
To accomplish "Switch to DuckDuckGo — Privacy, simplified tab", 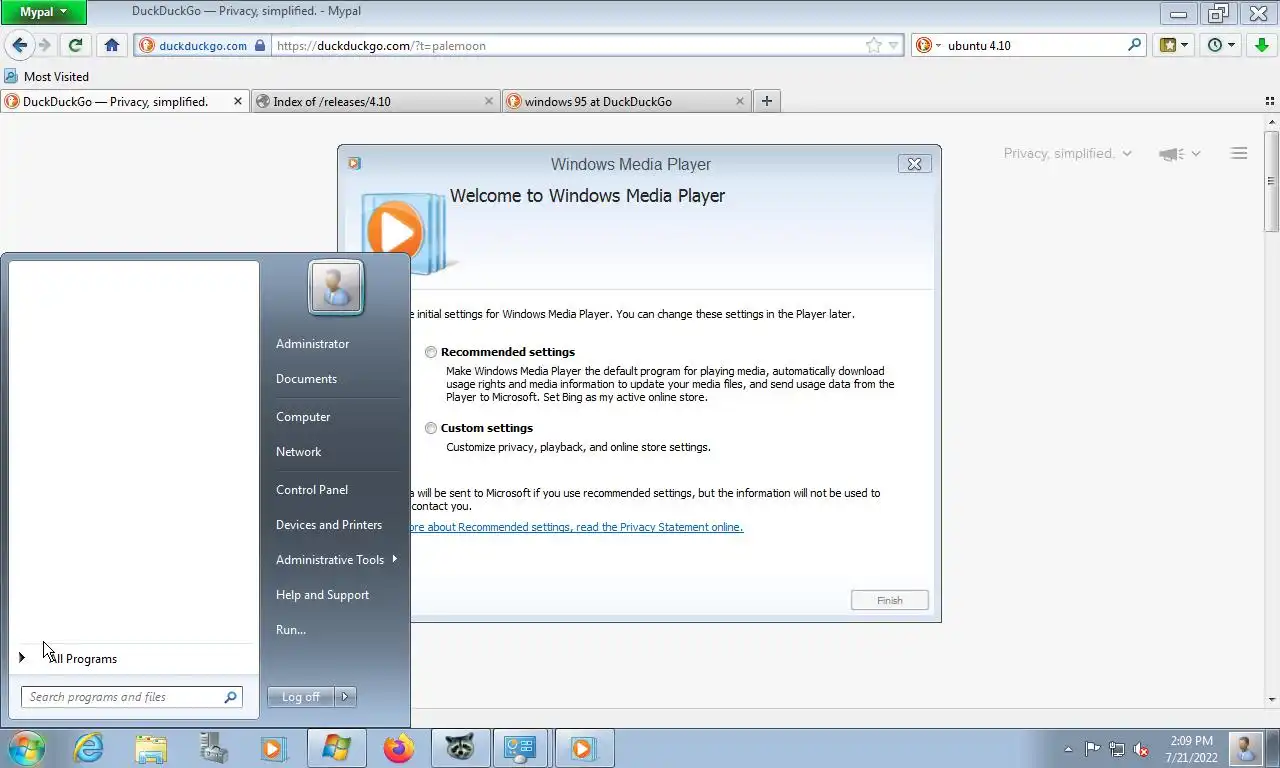I will 125,101.
